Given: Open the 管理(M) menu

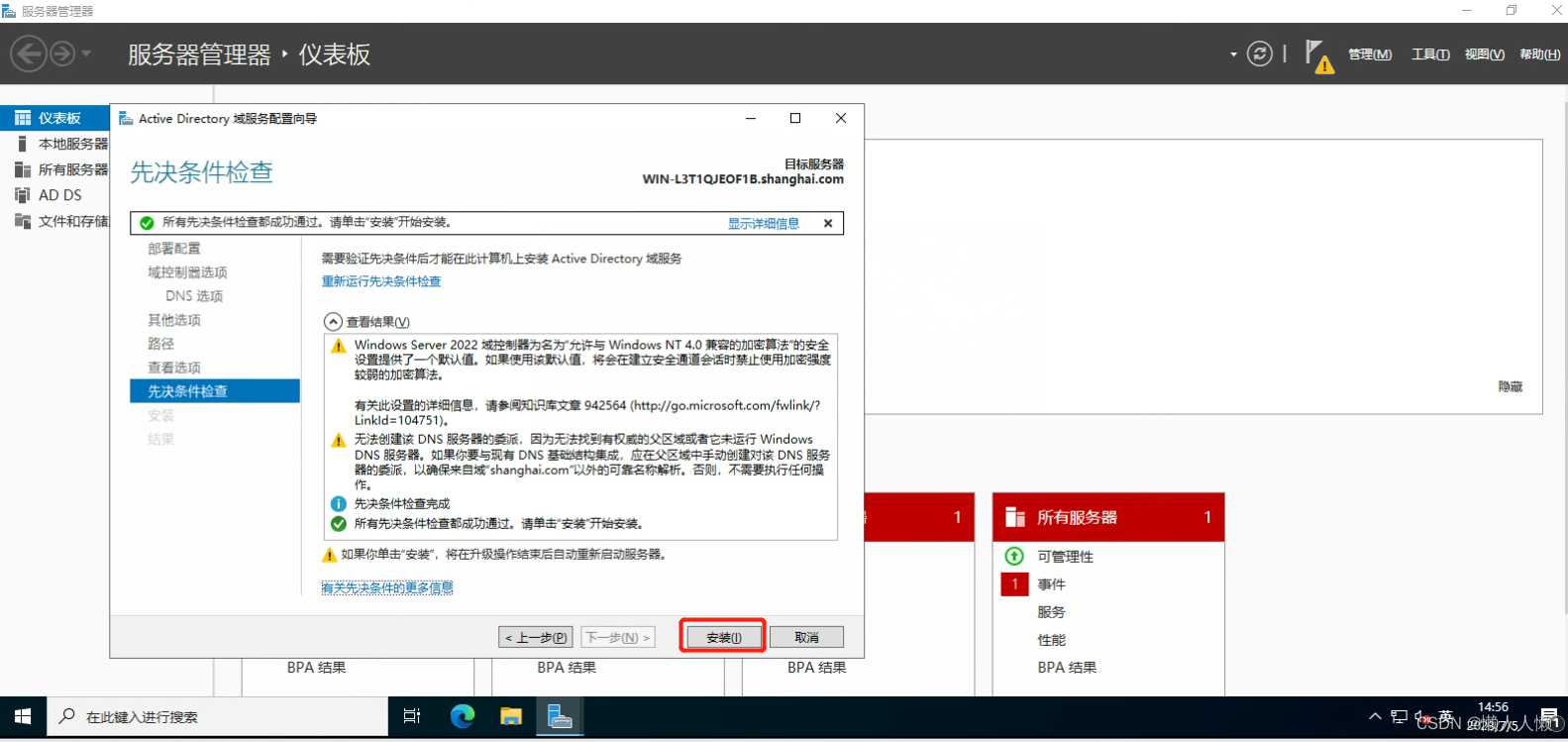Looking at the screenshot, I should point(1370,54).
